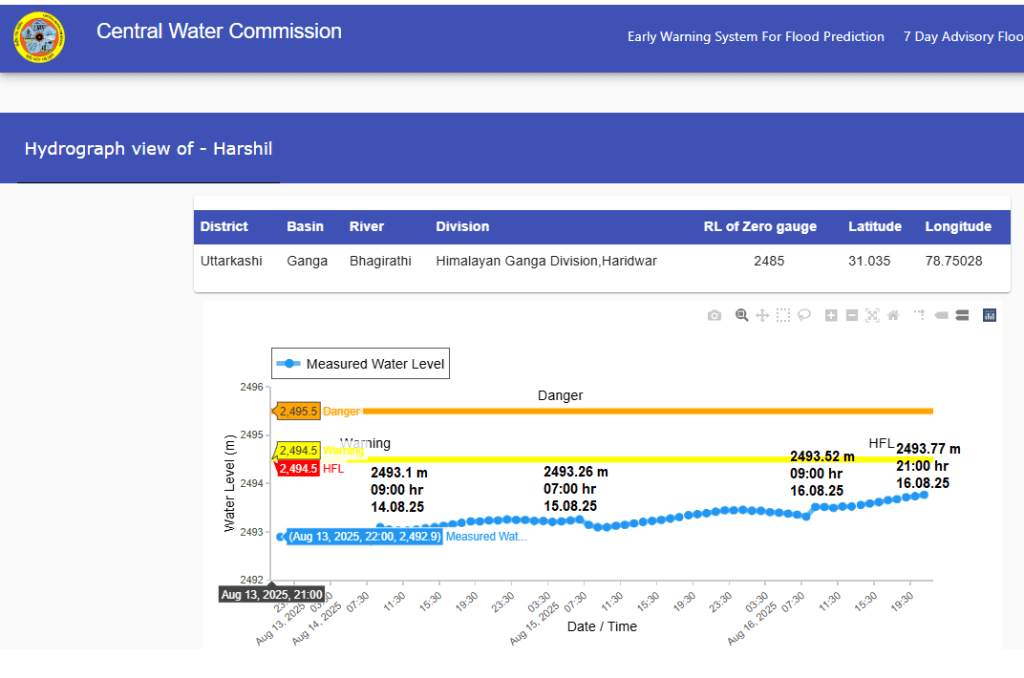This screenshot has width=1024, height=678.
Task: Click the Autoscale icon
Action: pos(872,315)
